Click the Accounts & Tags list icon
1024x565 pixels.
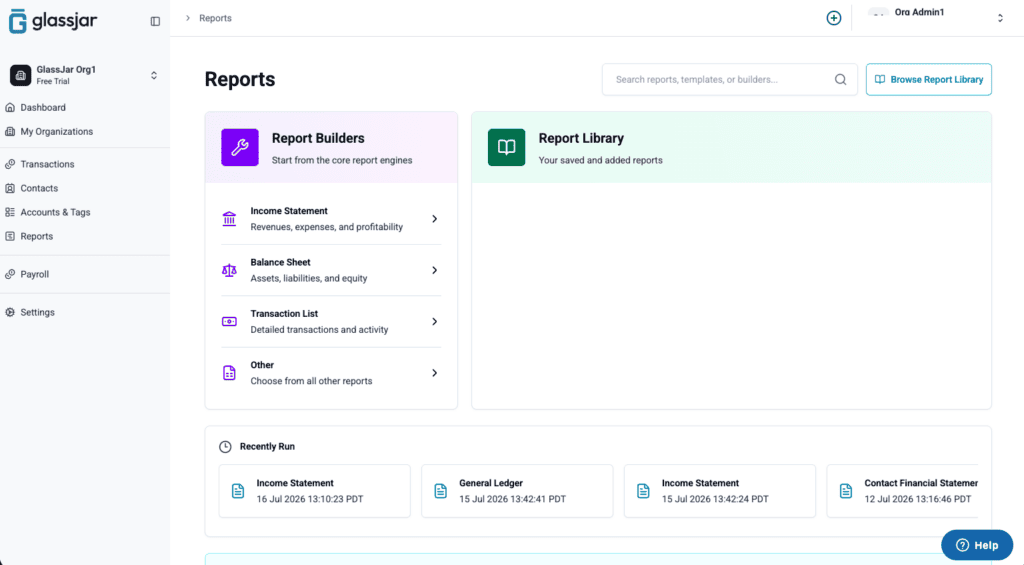point(10,212)
